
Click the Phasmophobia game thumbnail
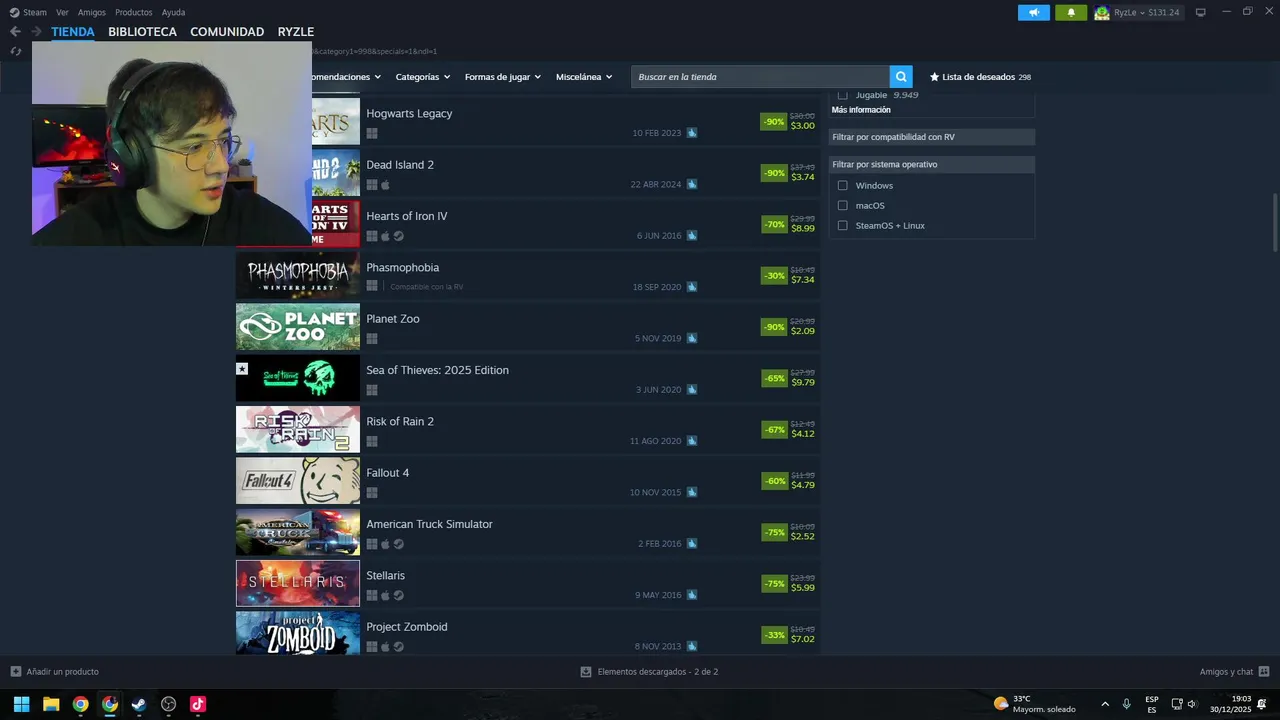pos(298,276)
